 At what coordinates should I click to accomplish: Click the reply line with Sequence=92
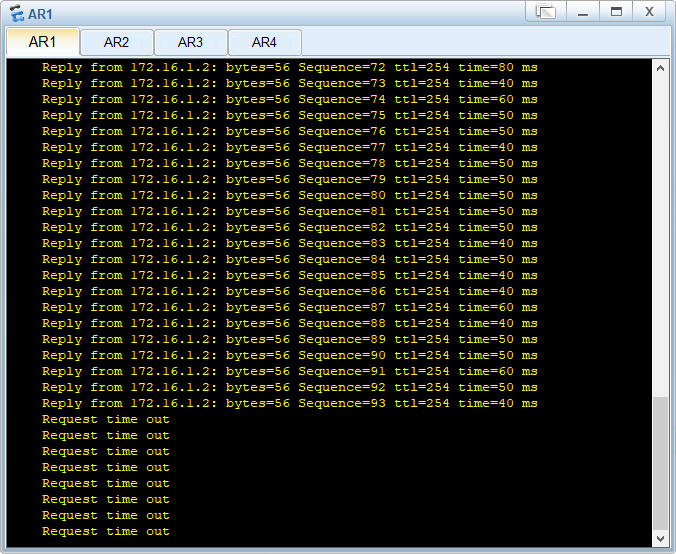pos(290,387)
